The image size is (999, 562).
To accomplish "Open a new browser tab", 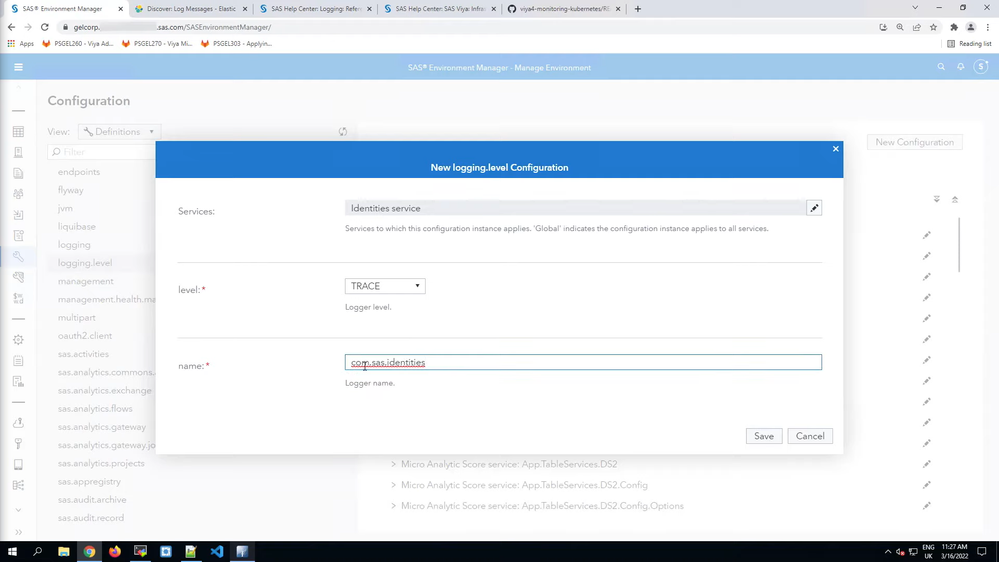I will coord(638,9).
